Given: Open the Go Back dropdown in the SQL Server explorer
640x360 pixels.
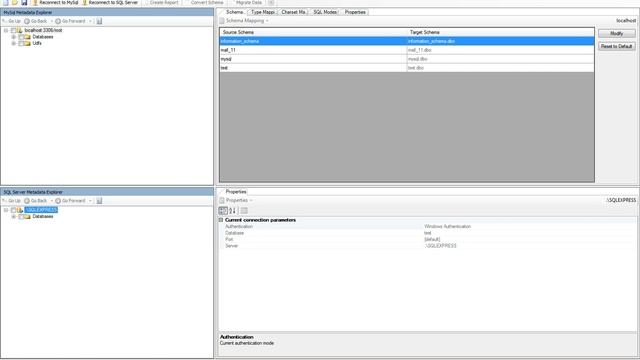Looking at the screenshot, I should (x=51, y=200).
